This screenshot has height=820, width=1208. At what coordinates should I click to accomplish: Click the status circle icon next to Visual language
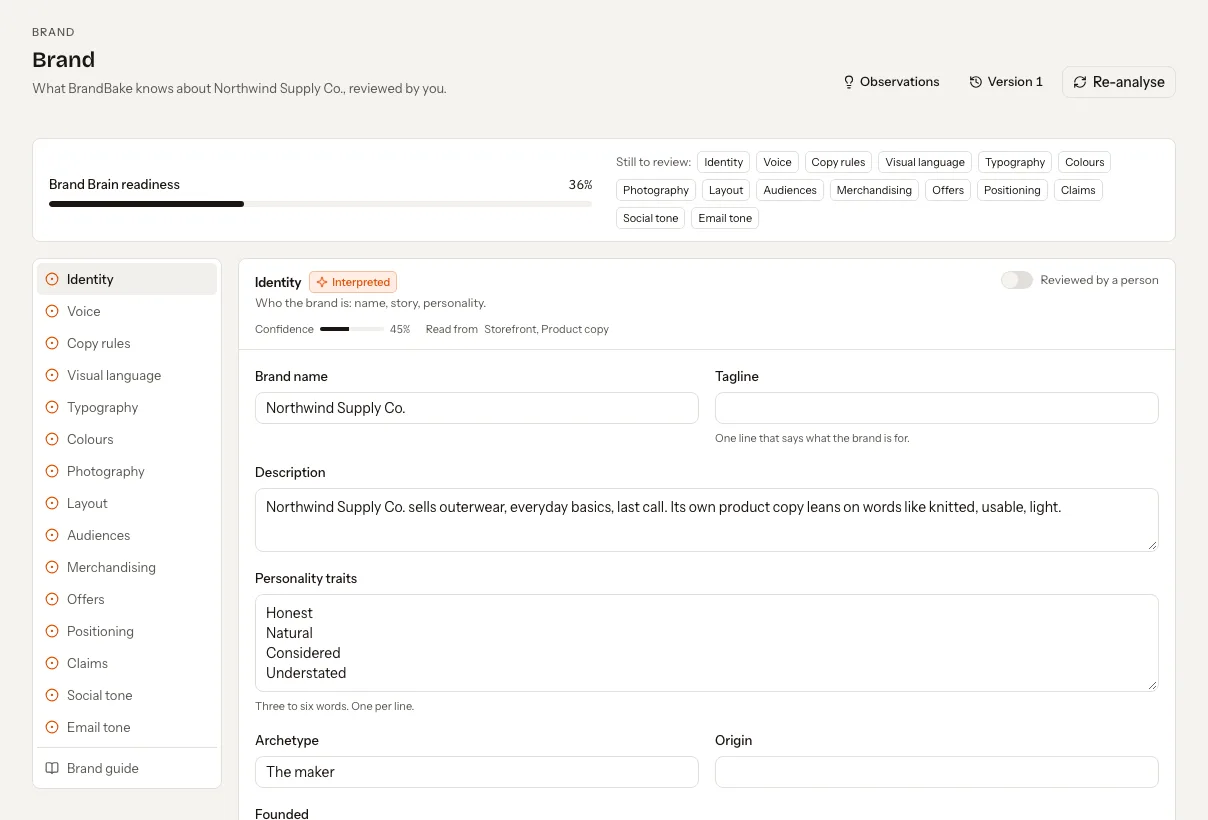pos(52,375)
